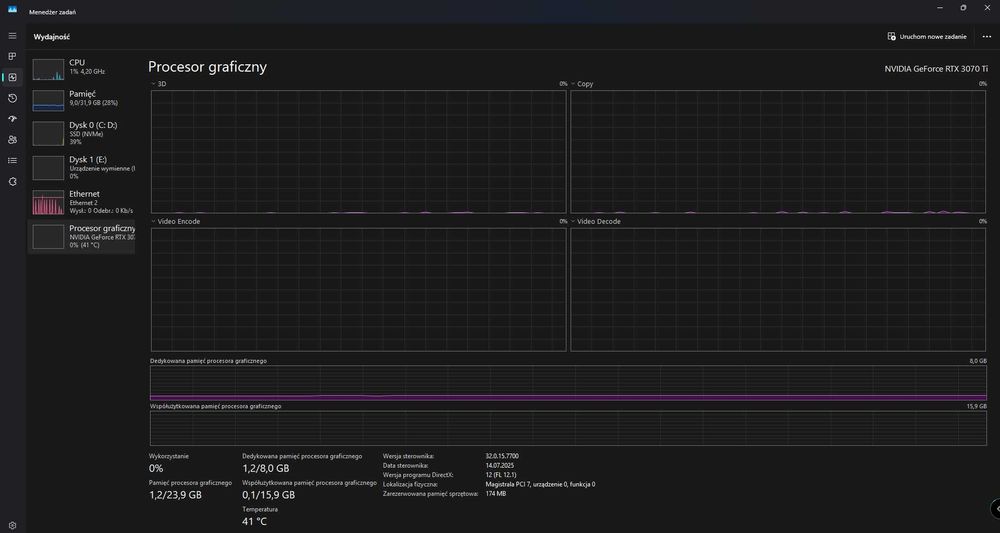1000x533 pixels.
Task: Open Users page icon
Action: [x=12, y=140]
